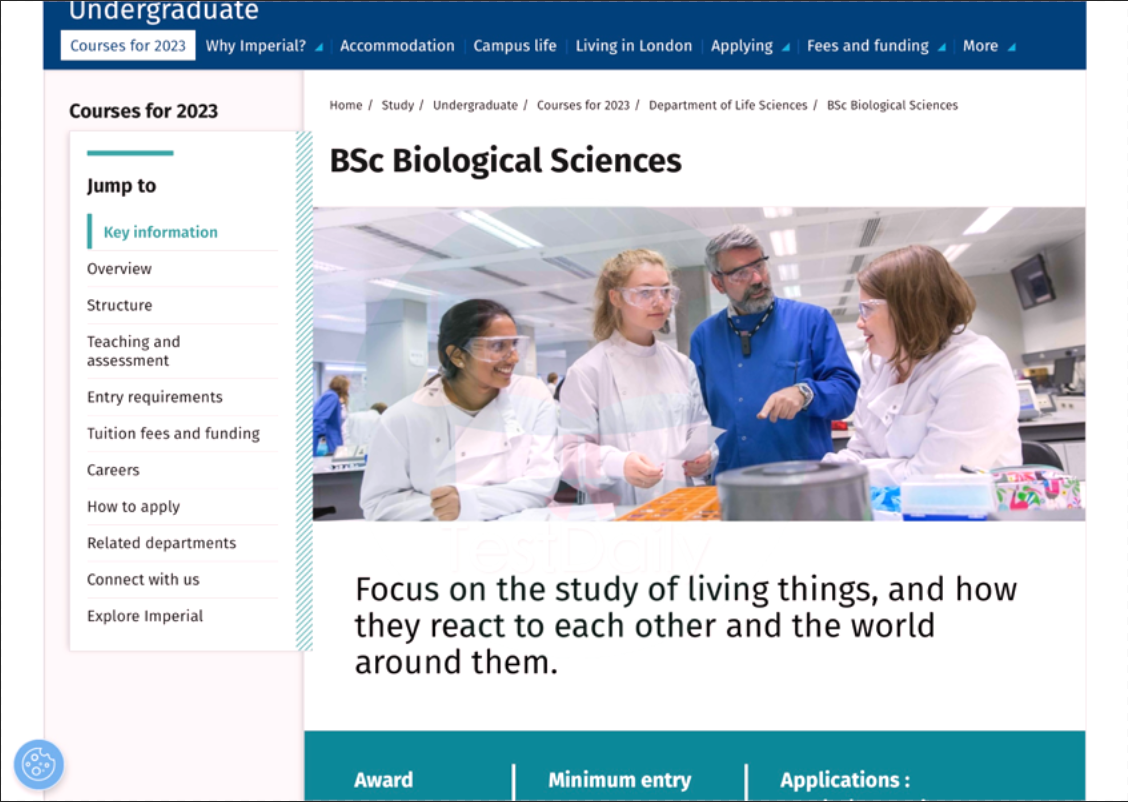This screenshot has width=1128, height=802.
Task: Jump to Tuition fees and funding
Action: 173,433
